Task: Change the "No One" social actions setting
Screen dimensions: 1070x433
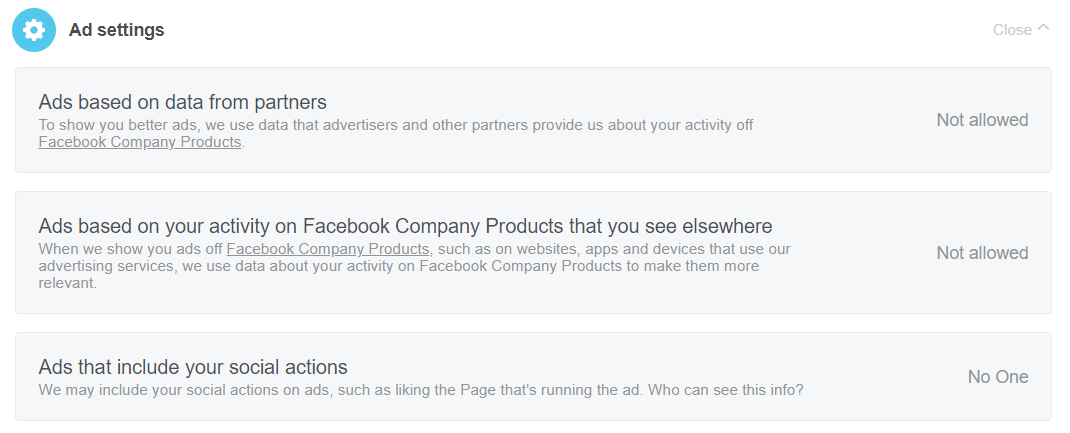Action: (x=997, y=377)
